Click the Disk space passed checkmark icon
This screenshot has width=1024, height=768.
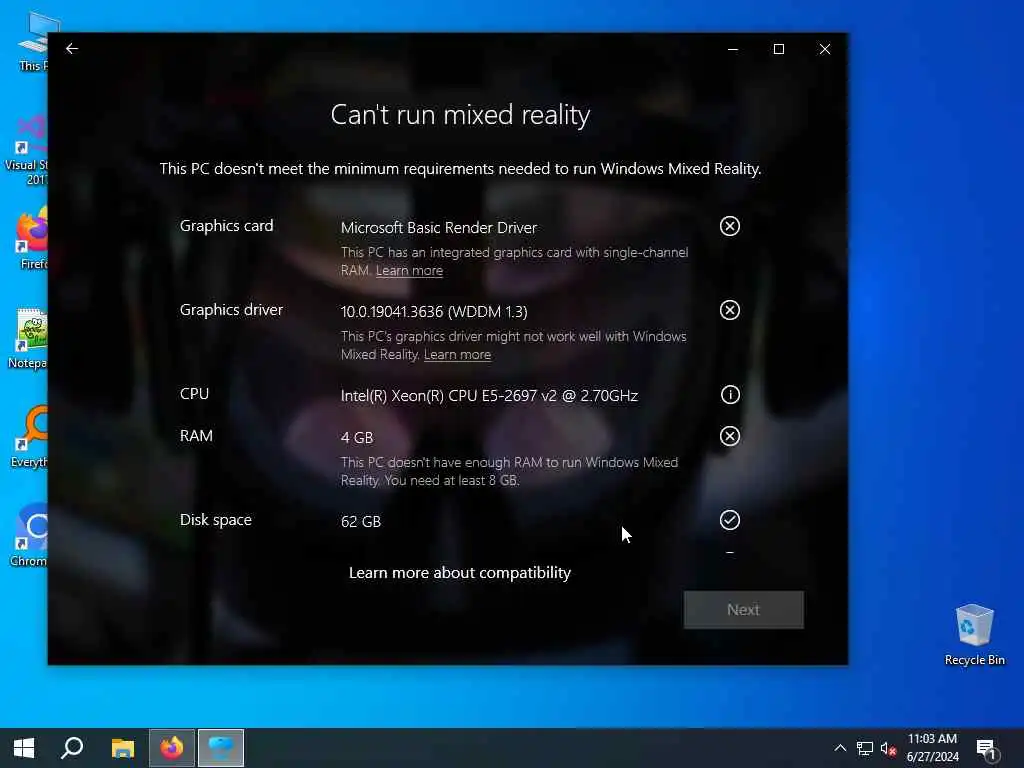point(729,520)
